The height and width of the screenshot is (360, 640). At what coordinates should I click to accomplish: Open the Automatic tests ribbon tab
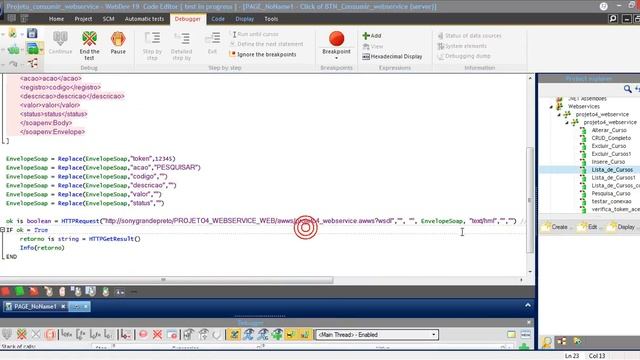[144, 19]
